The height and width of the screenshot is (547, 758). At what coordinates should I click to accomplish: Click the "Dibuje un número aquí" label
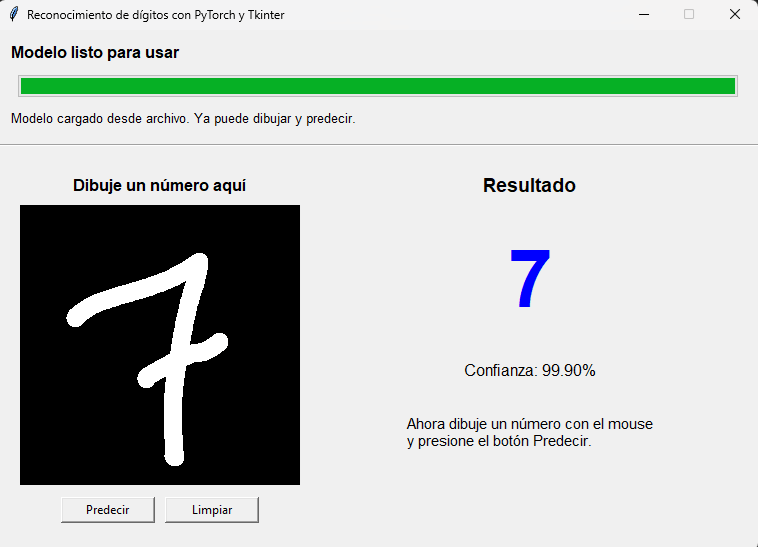[159, 186]
